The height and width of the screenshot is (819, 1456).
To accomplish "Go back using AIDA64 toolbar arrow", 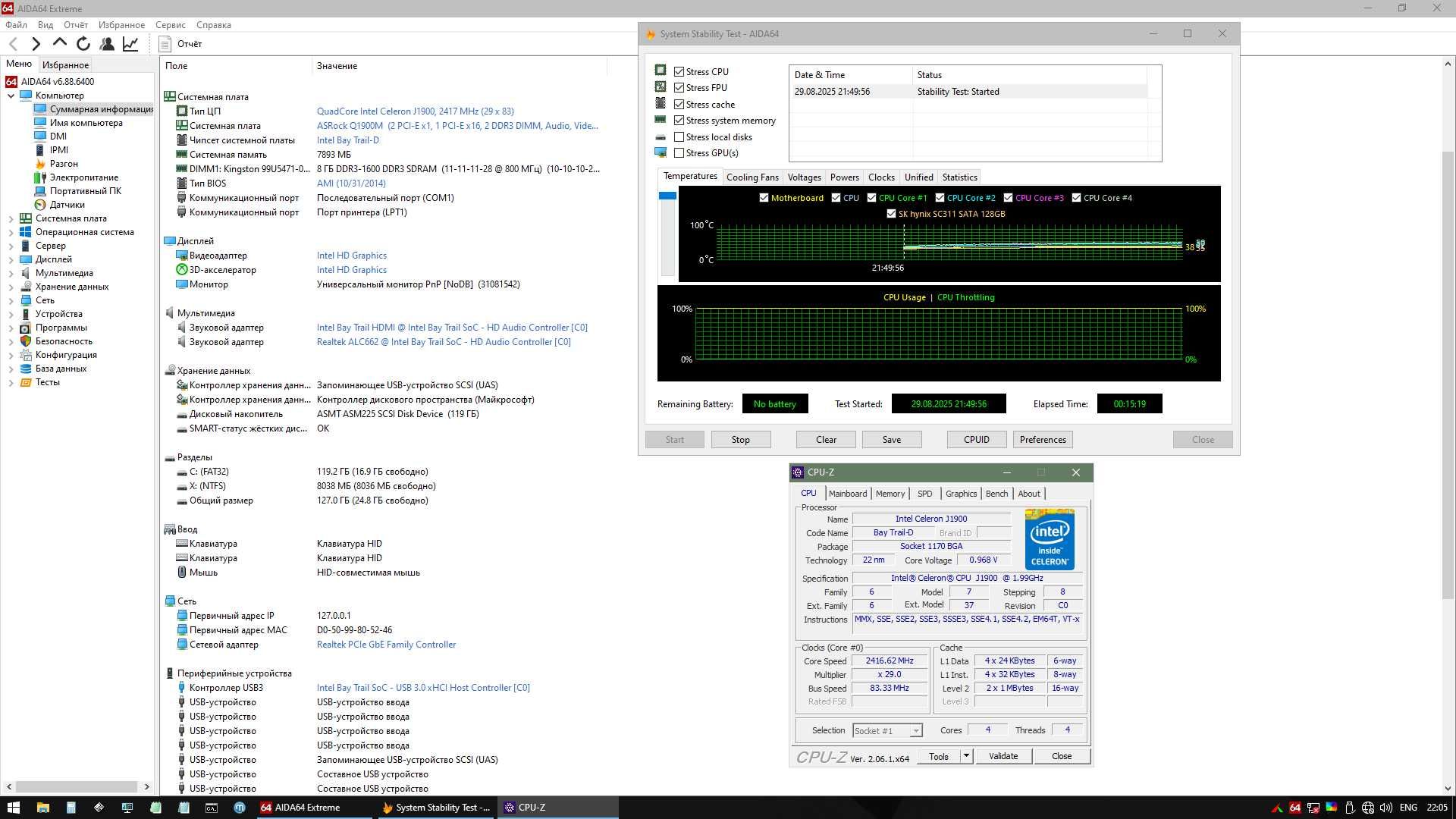I will tap(13, 44).
